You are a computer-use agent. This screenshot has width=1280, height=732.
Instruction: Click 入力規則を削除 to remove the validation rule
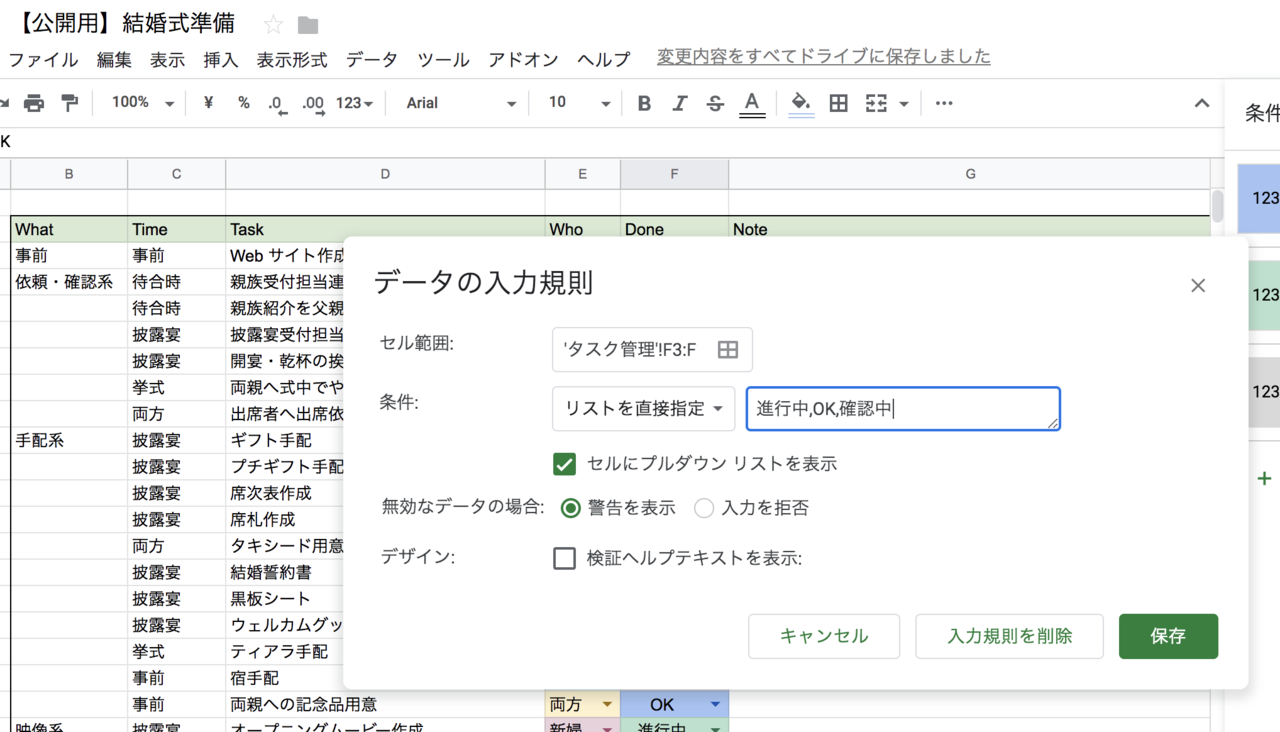(1009, 636)
